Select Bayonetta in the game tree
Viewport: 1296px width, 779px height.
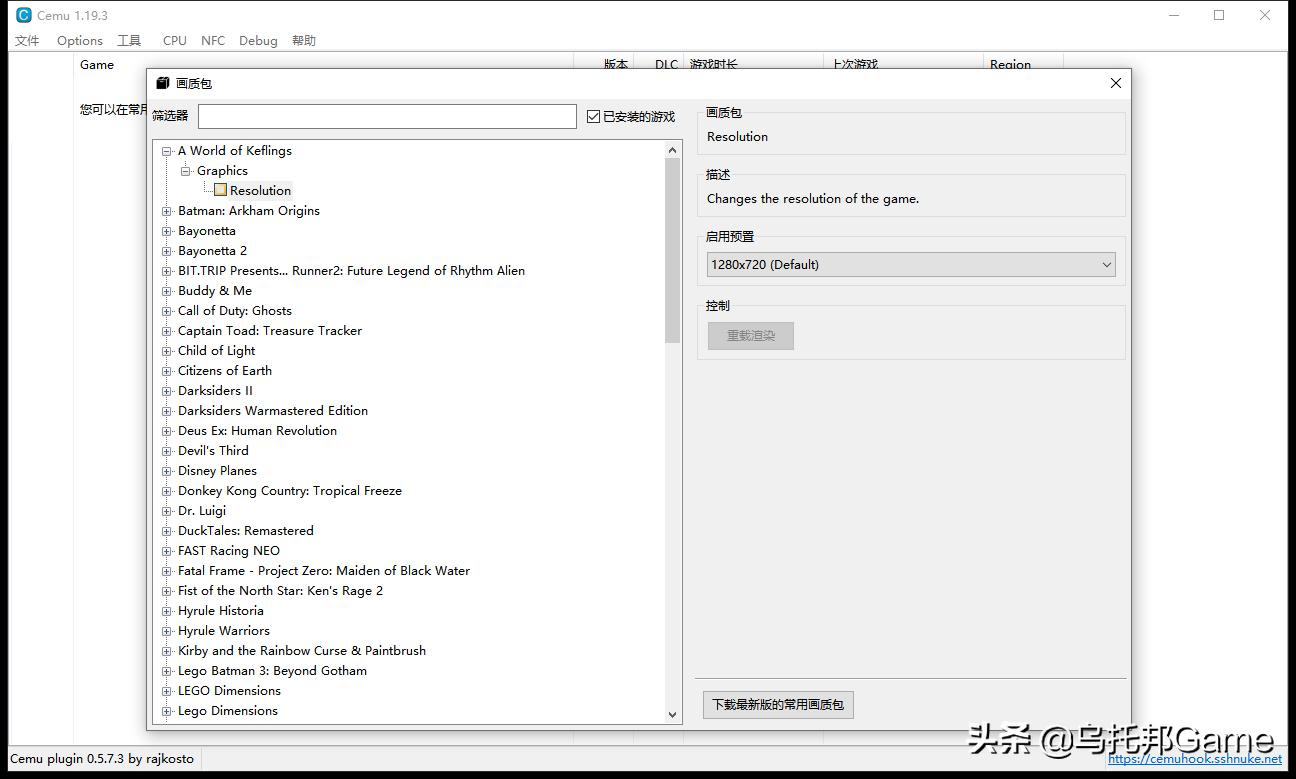(207, 231)
